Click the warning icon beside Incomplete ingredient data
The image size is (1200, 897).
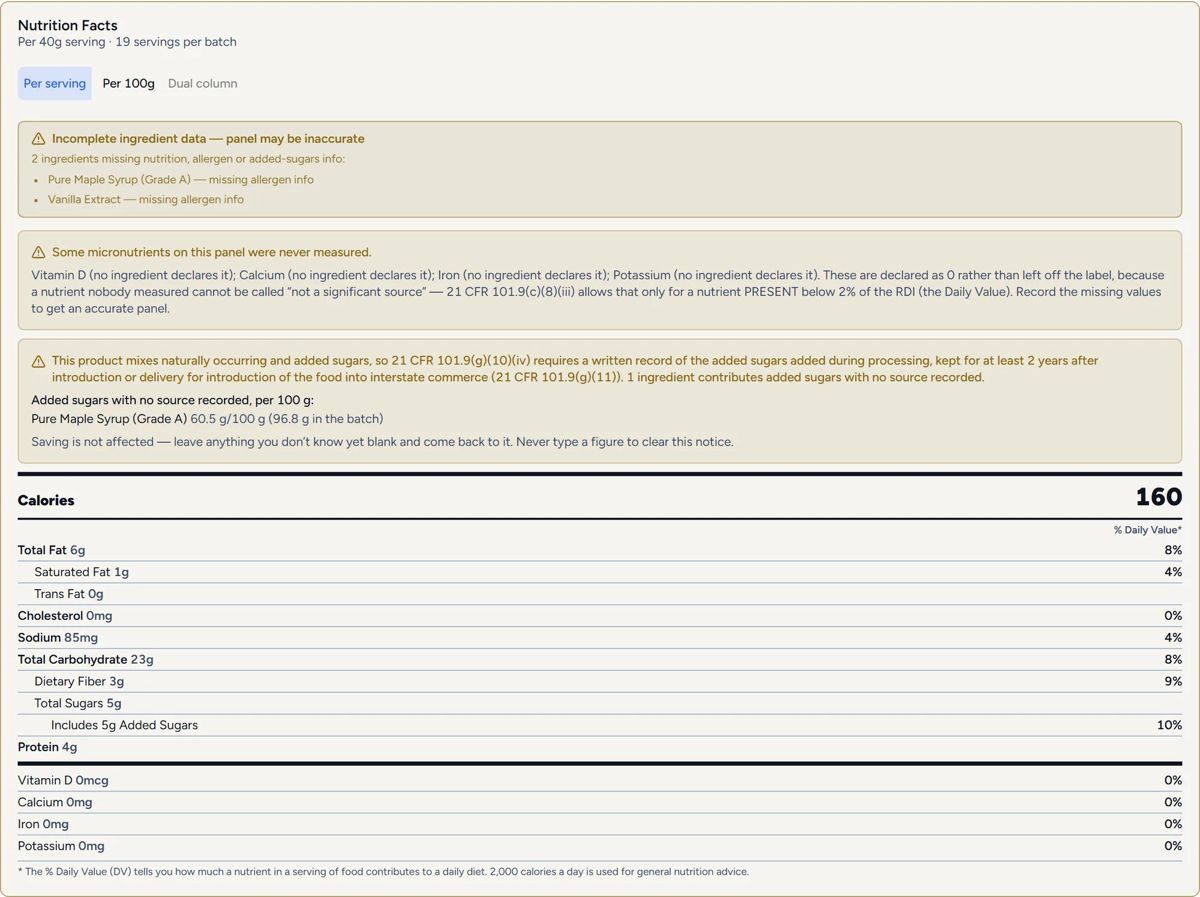click(x=39, y=139)
